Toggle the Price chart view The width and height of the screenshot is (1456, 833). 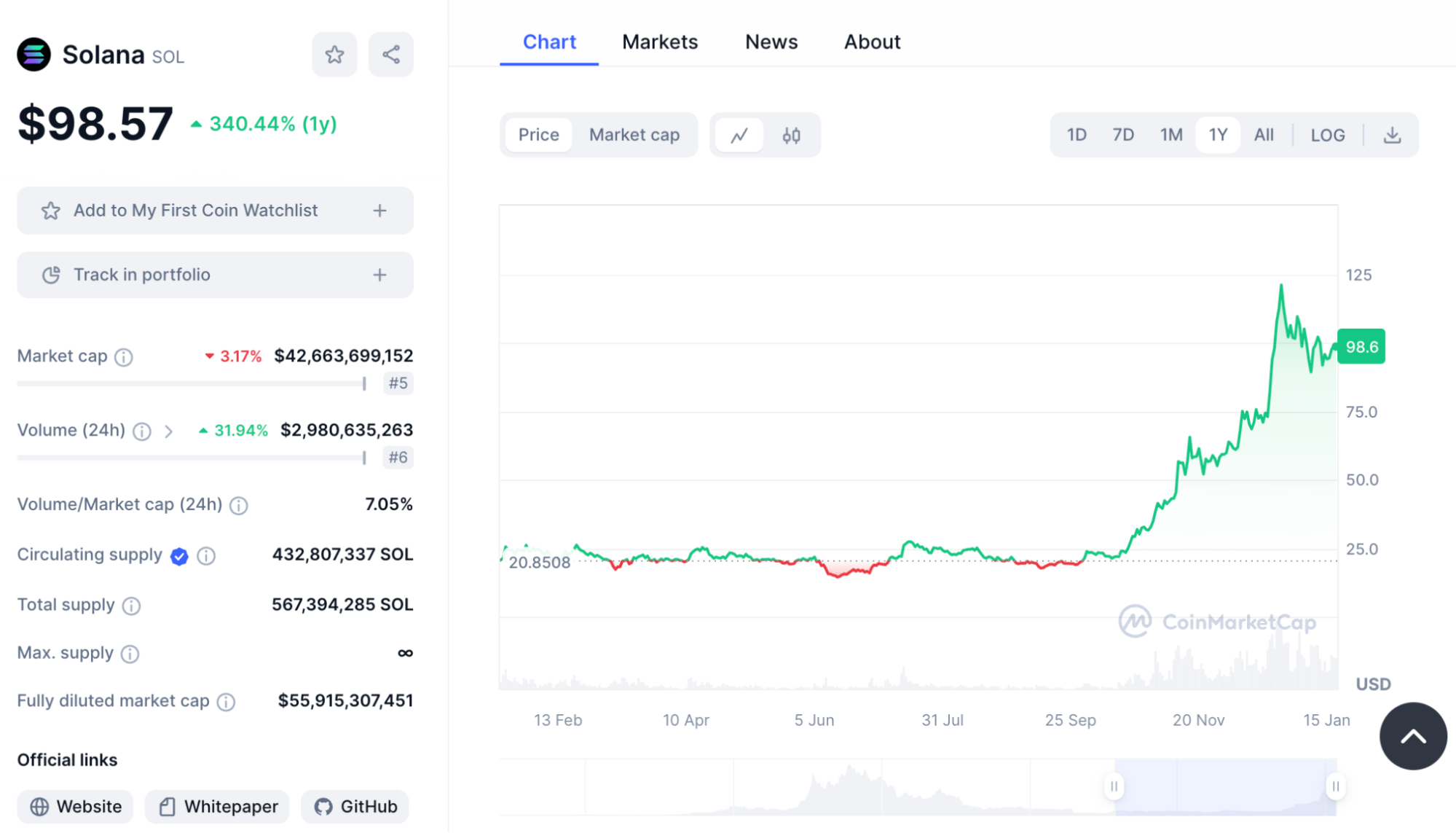click(538, 135)
